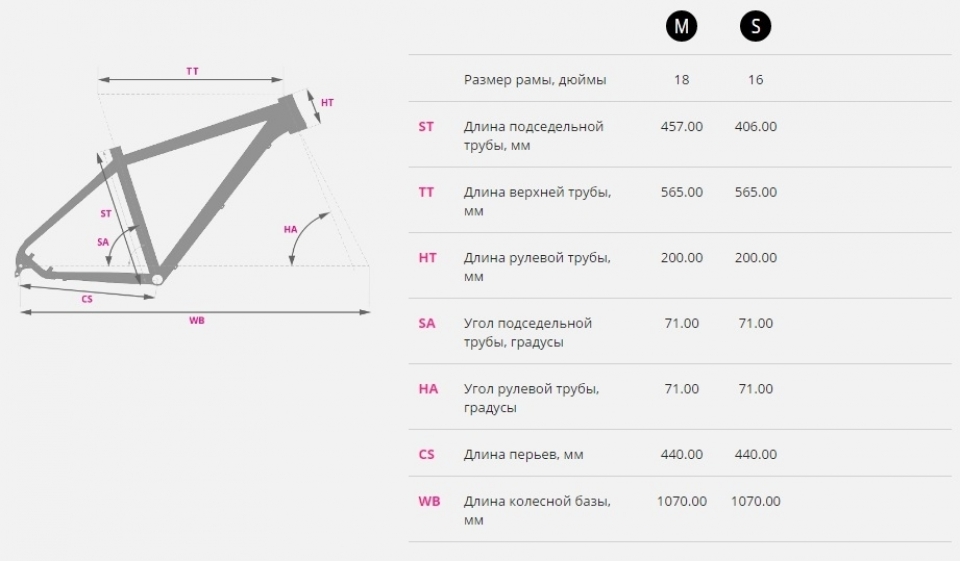Click the HA angle label in the diagram
This screenshot has height=561, width=960.
[291, 229]
